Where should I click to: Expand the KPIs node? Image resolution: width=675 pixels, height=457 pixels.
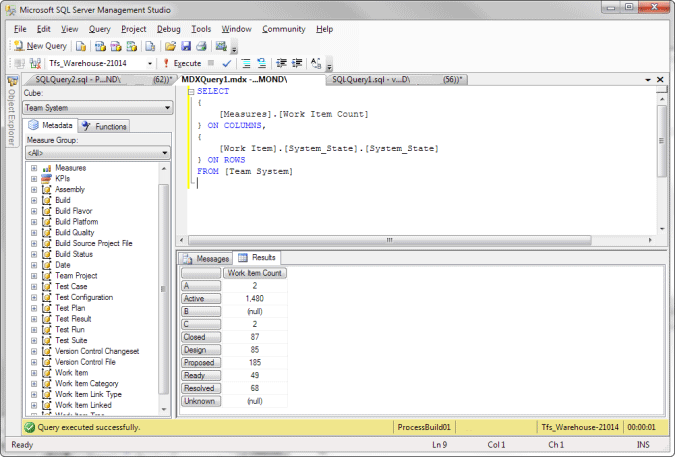[x=34, y=179]
